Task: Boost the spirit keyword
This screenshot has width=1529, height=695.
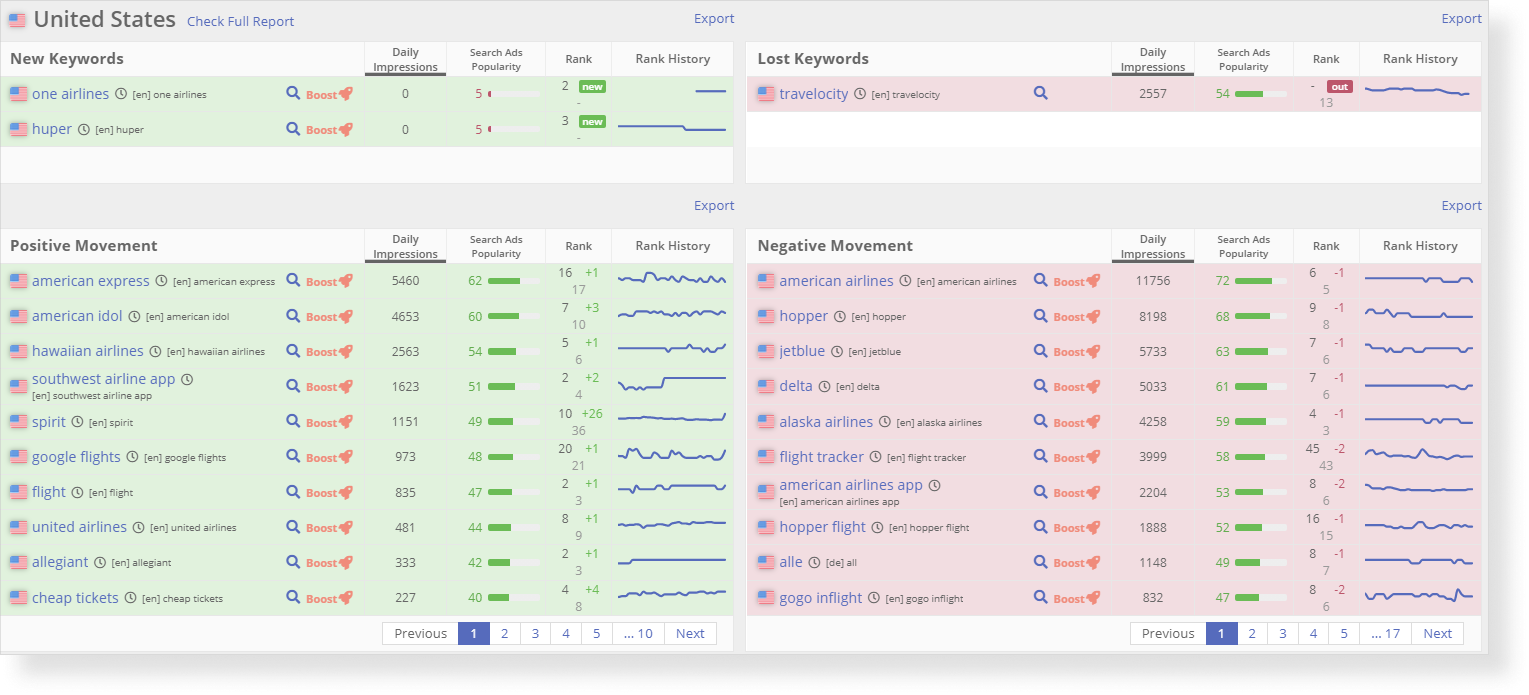Action: [x=329, y=423]
